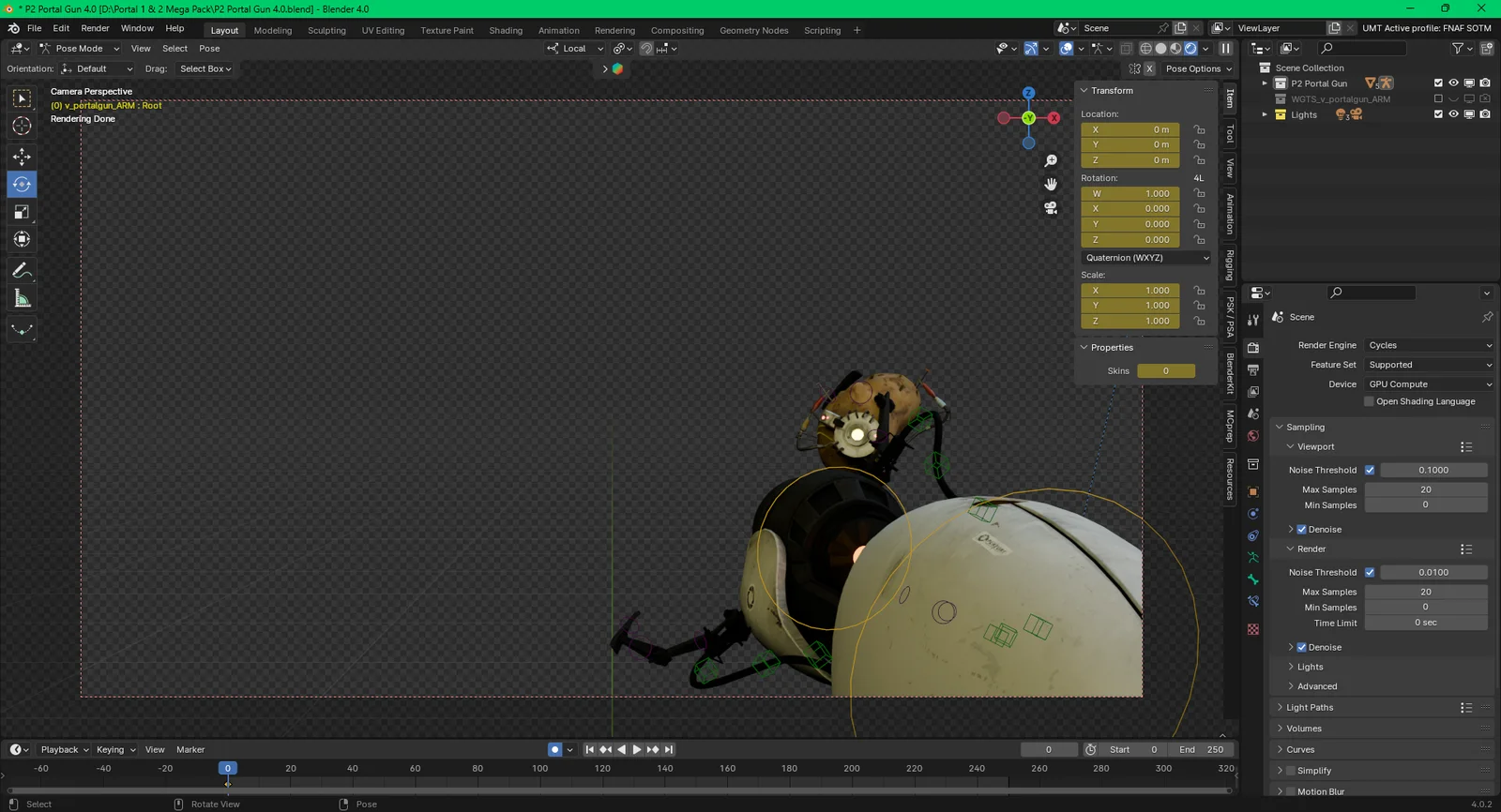This screenshot has height=812, width=1501.
Task: Open the Render Engine dropdown
Action: pos(1430,345)
